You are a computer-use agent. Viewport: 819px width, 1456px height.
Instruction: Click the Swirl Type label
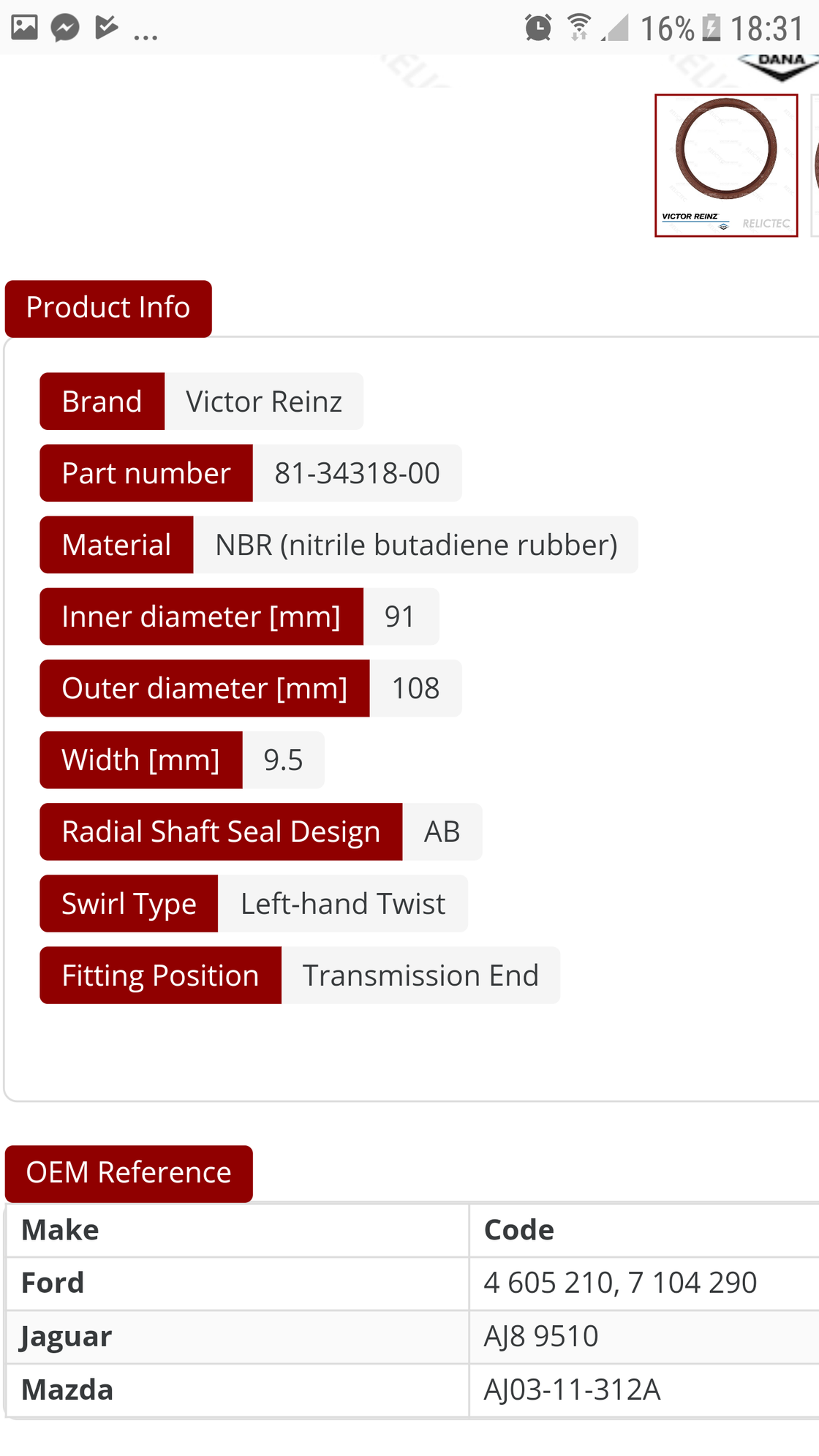pyautogui.click(x=129, y=904)
